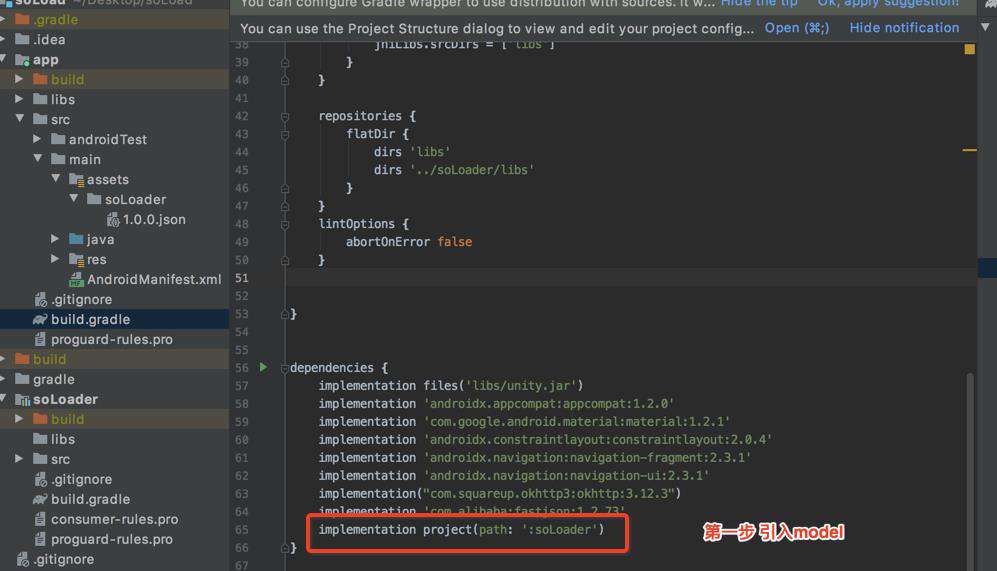Collapse the soLoader folder under assets
This screenshot has height=571, width=997.
73,198
